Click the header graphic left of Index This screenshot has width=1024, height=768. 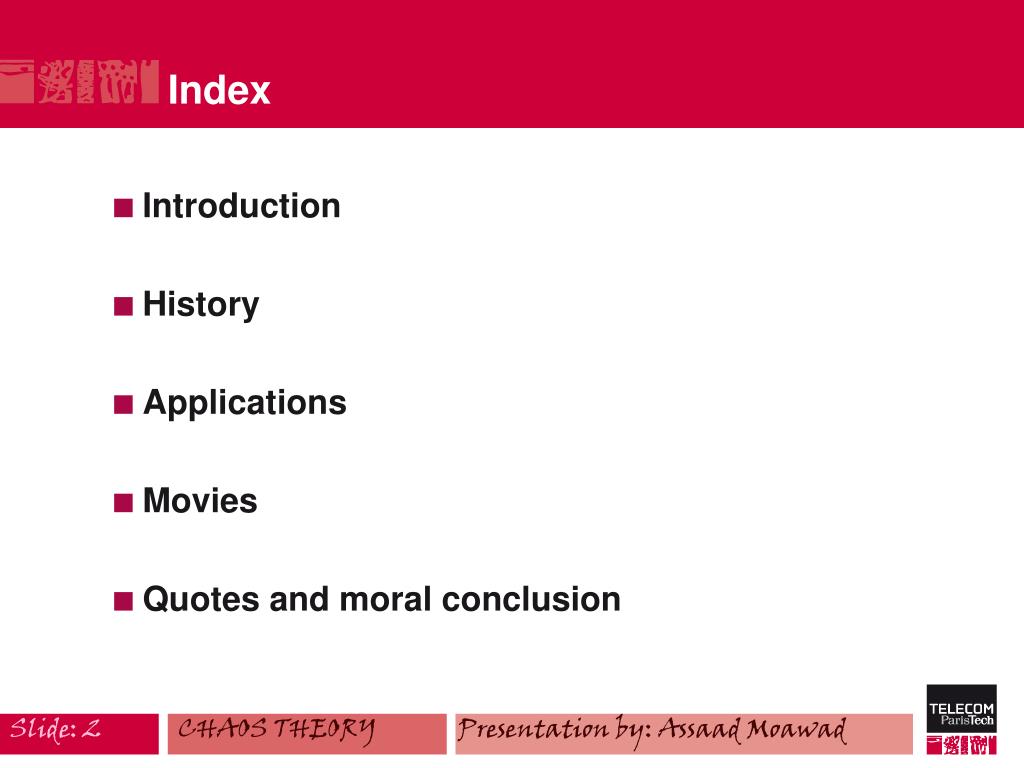tap(79, 82)
